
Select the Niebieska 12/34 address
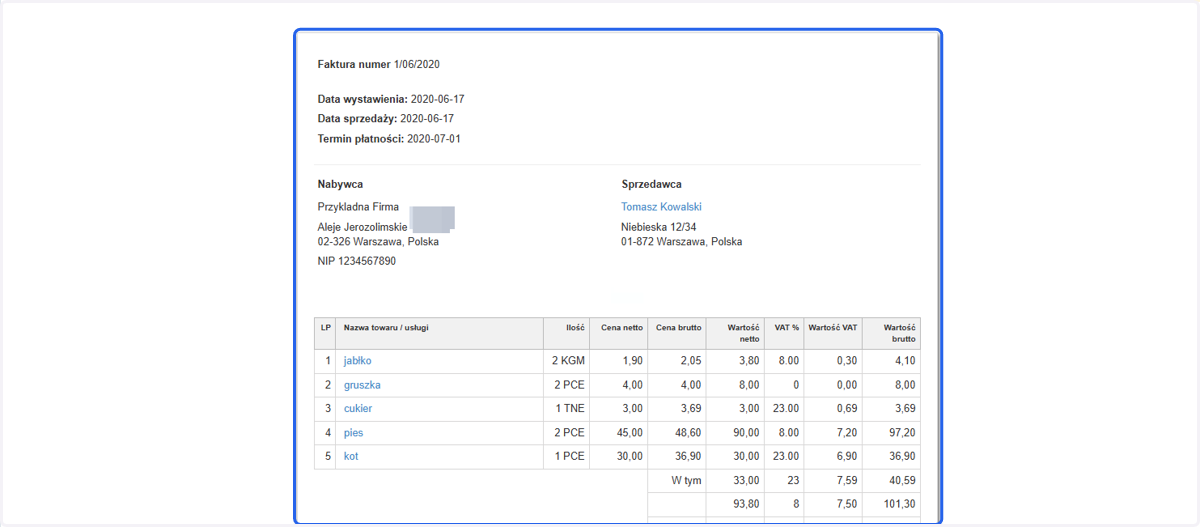tap(659, 227)
